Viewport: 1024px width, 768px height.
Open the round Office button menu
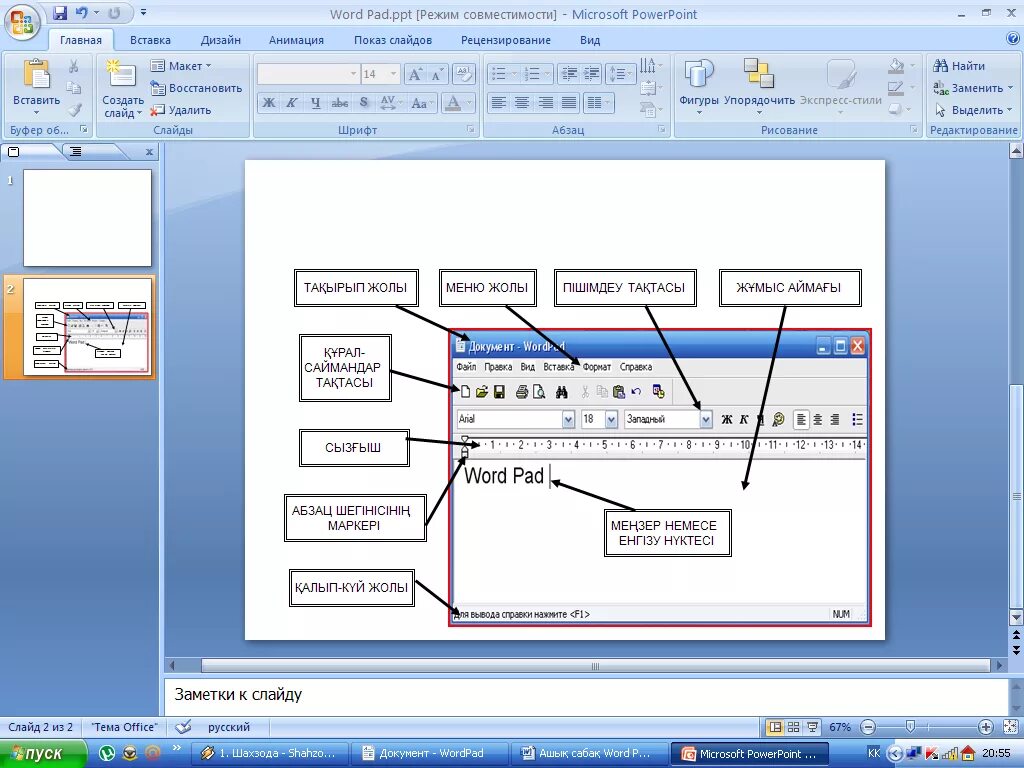pyautogui.click(x=22, y=24)
